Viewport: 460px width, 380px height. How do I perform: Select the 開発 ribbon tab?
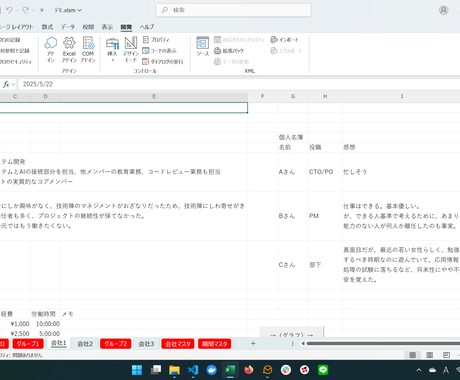[x=126, y=27]
